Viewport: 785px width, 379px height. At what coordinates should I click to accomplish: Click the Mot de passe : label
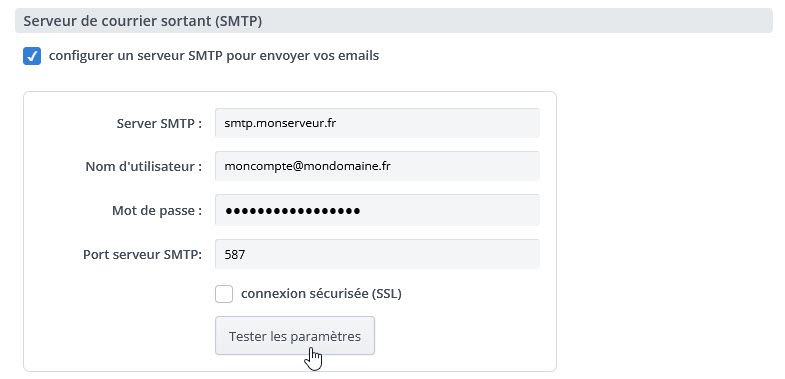point(157,211)
